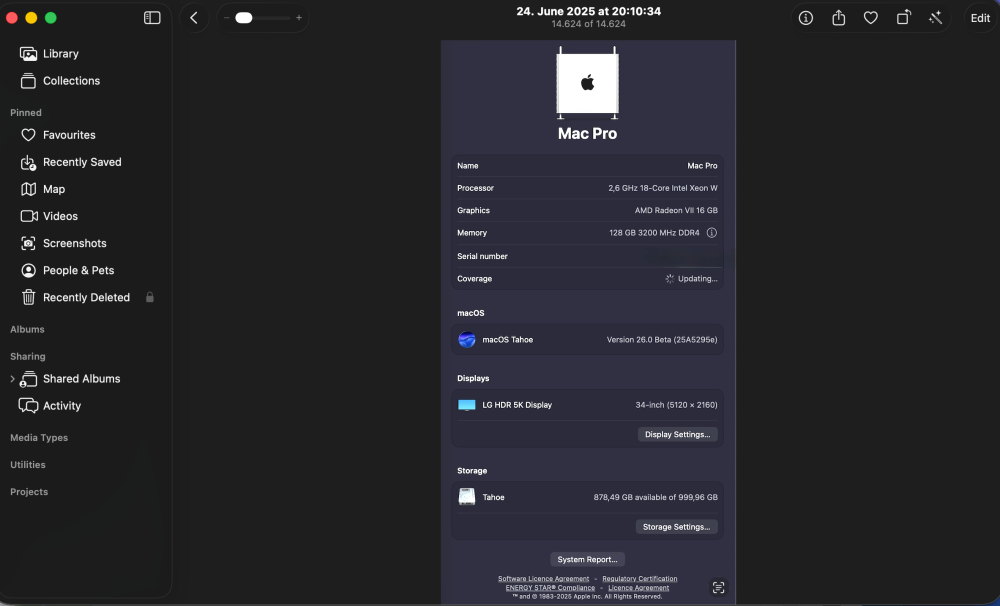Click the Live Text scan icon on photo
The height and width of the screenshot is (606, 1000).
tap(719, 588)
